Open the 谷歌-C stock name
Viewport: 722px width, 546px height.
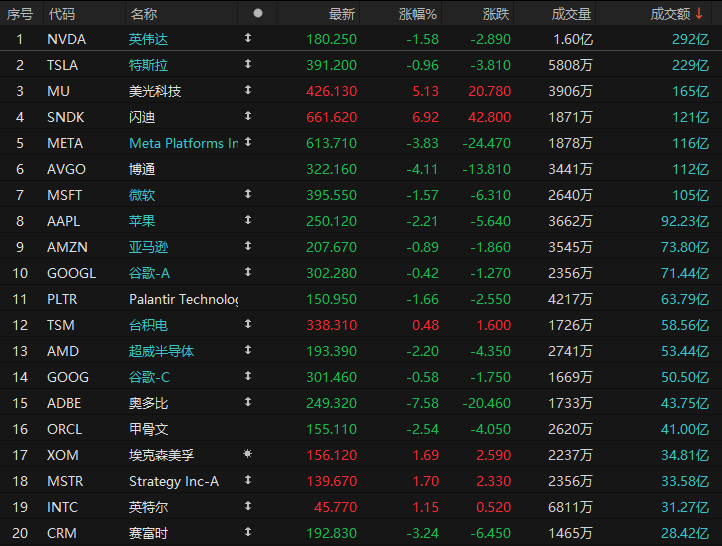(x=149, y=378)
